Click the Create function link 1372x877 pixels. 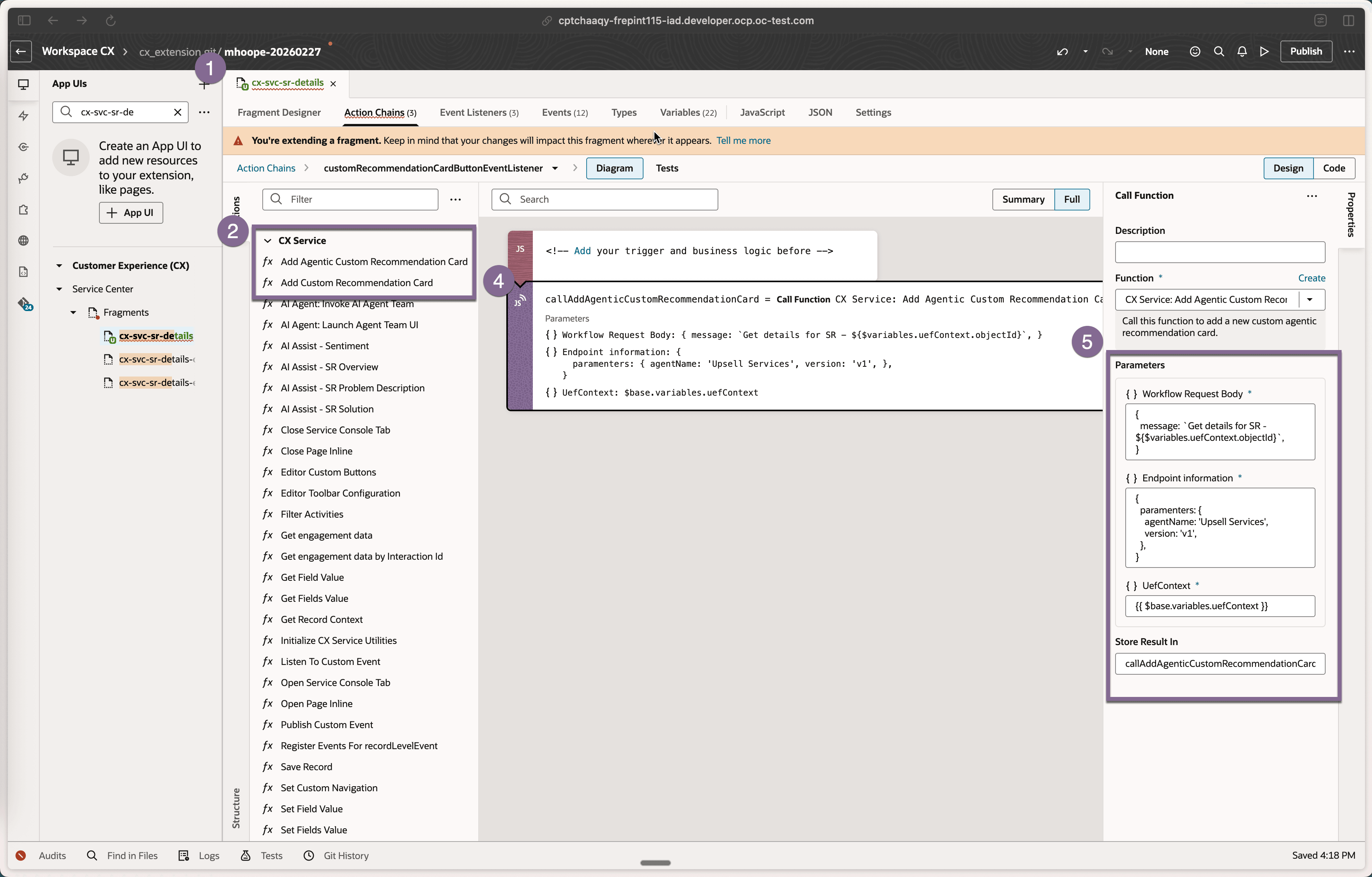(x=1311, y=278)
